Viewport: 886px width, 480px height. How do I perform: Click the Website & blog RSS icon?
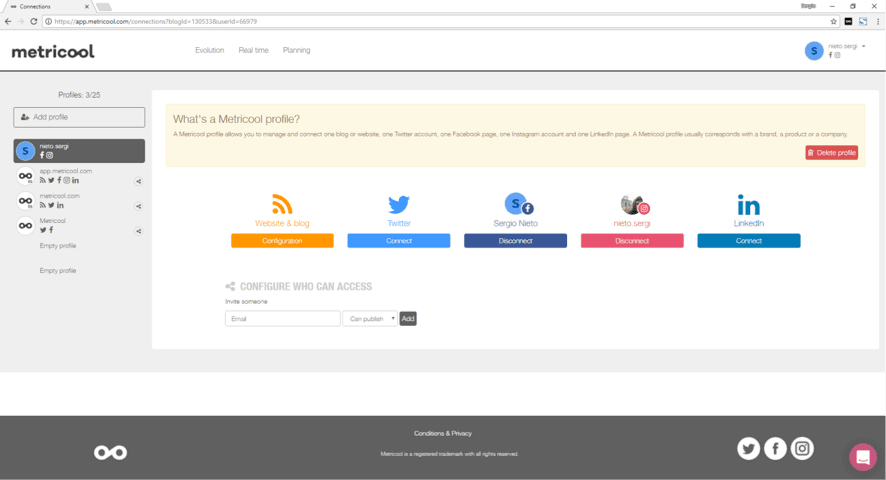tap(282, 204)
